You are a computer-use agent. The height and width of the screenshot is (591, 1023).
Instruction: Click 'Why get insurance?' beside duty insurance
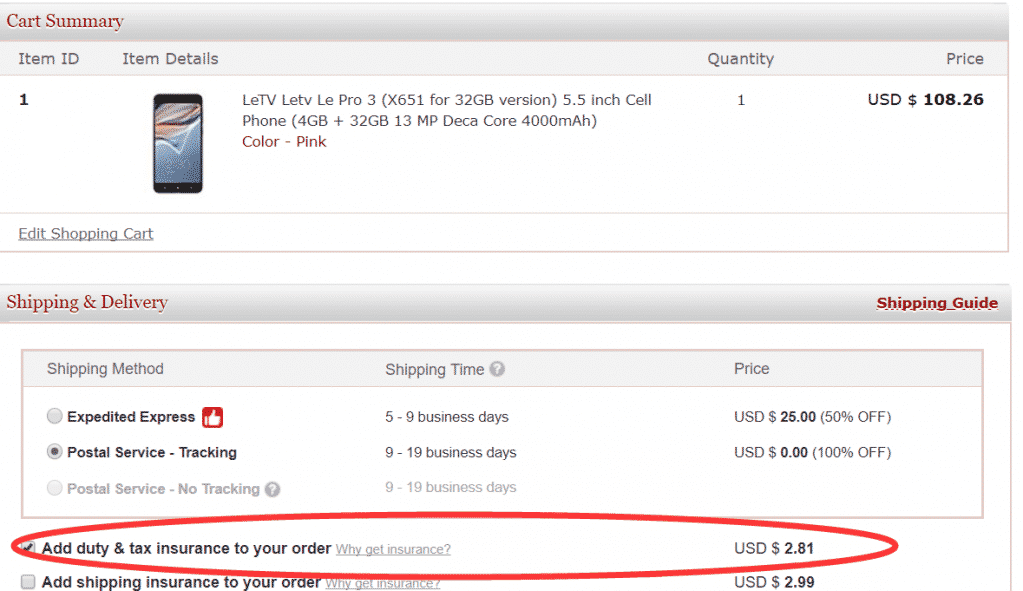393,549
